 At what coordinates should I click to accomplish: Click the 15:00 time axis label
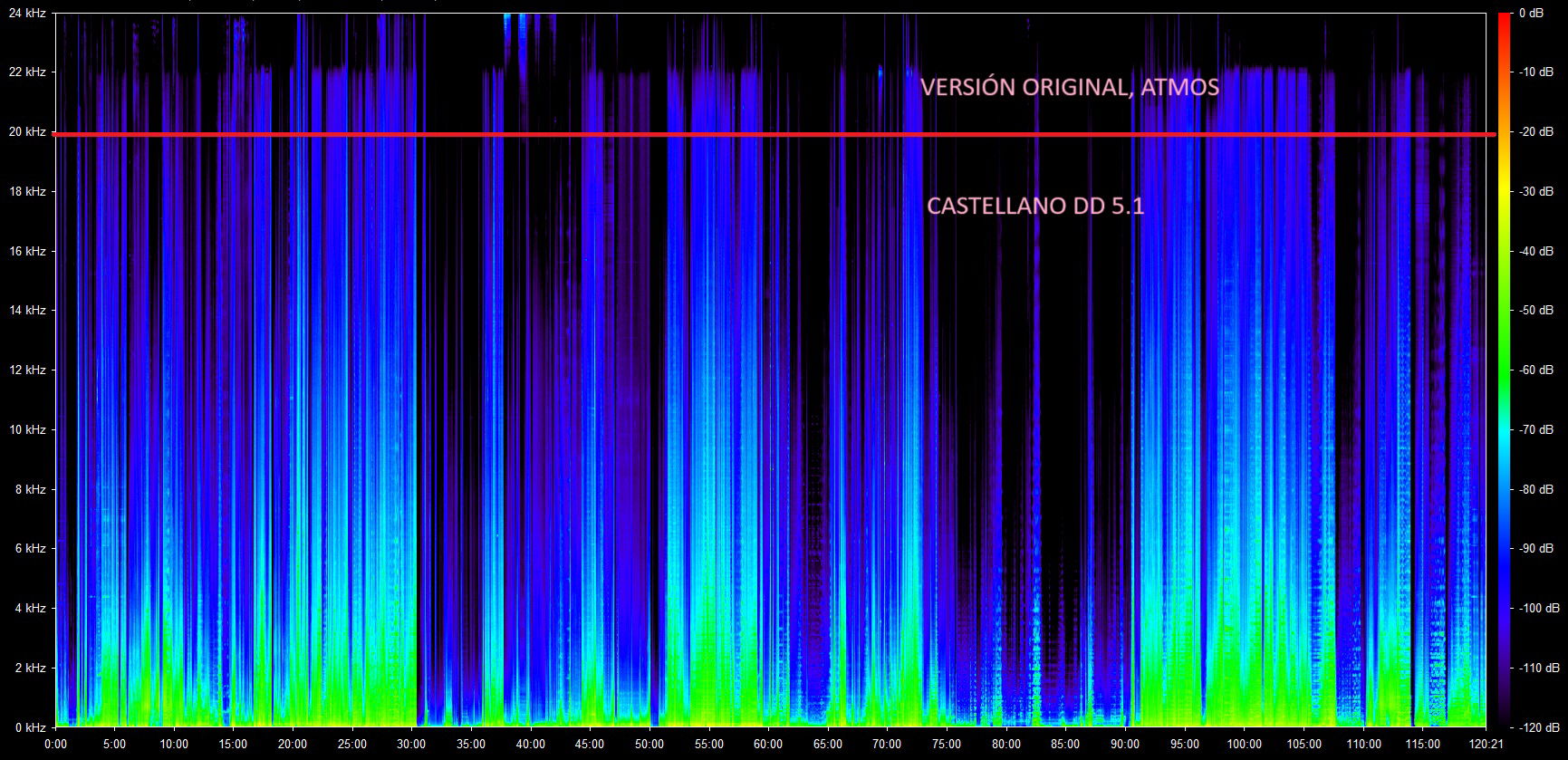[234, 745]
